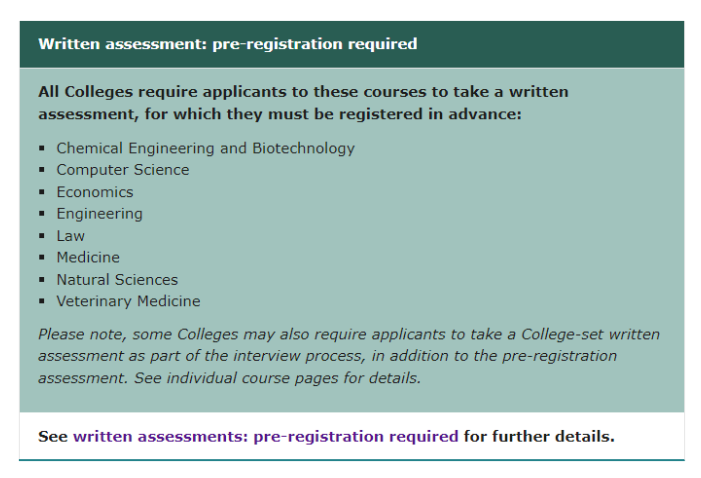Click the 'Written assessment: pre-registration required' header

coord(227,44)
